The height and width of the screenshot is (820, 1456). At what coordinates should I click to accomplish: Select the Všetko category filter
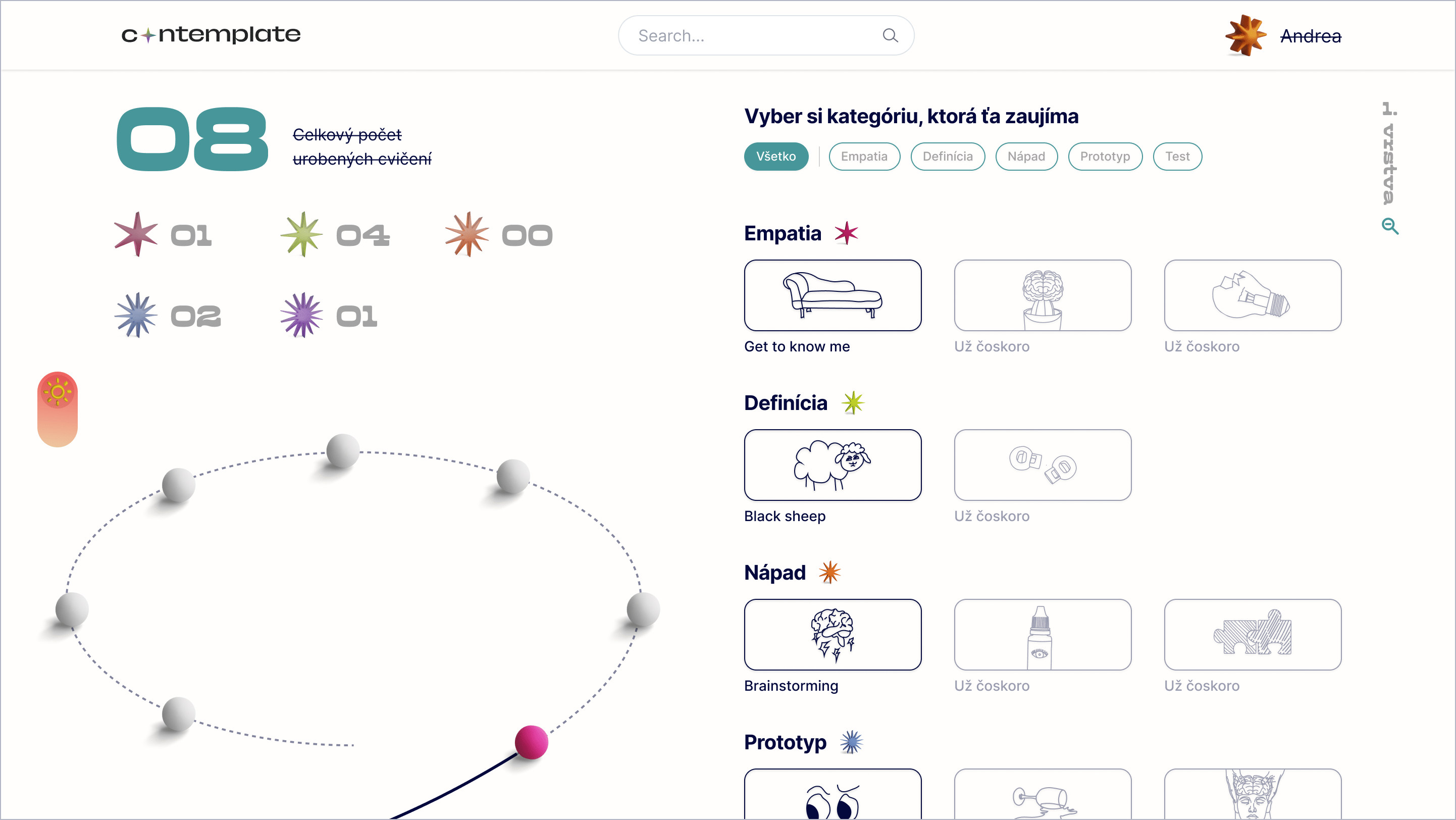775,157
